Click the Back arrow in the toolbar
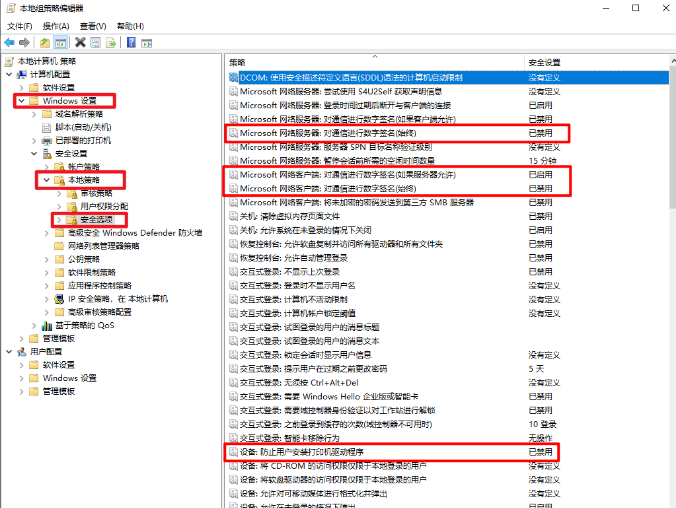The height and width of the screenshot is (508, 676). tap(9, 43)
